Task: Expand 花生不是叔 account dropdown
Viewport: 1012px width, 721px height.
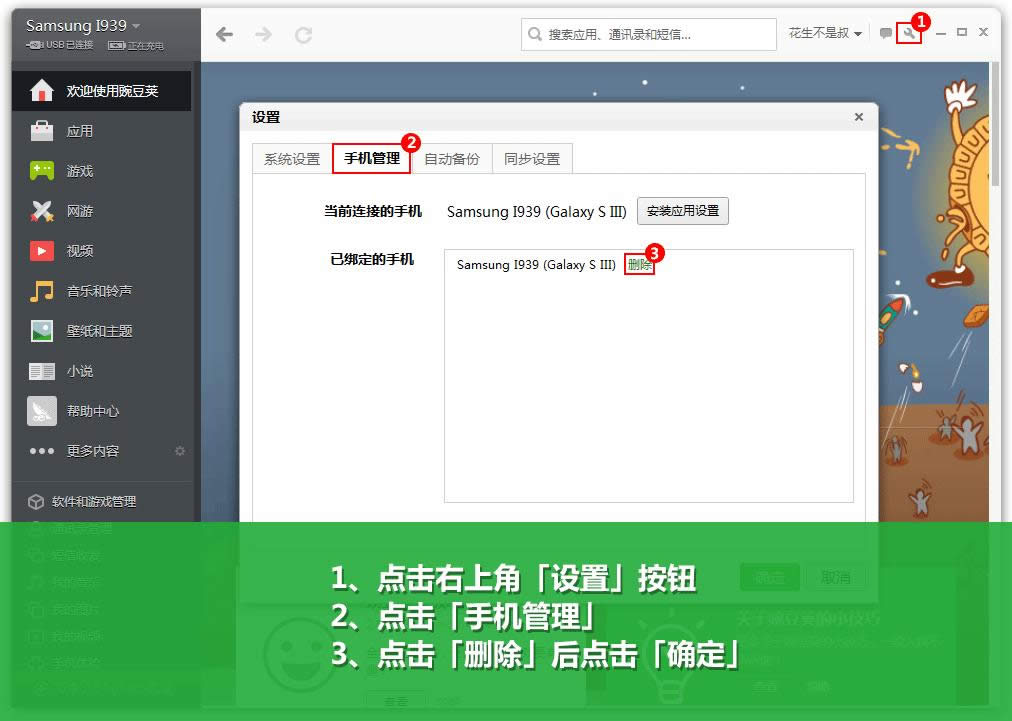Action: click(x=825, y=33)
